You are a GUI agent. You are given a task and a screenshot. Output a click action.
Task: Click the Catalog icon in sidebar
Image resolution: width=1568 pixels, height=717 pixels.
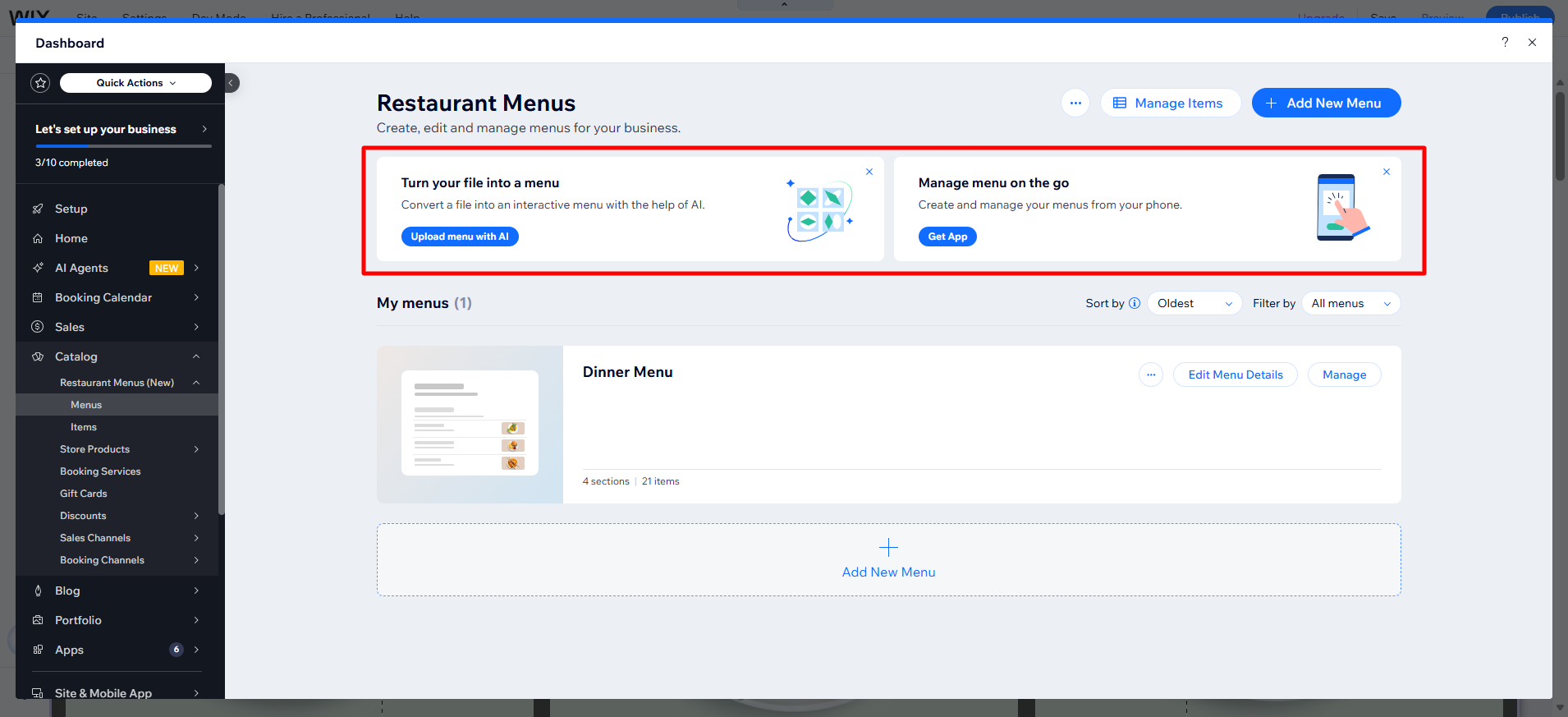(x=38, y=356)
